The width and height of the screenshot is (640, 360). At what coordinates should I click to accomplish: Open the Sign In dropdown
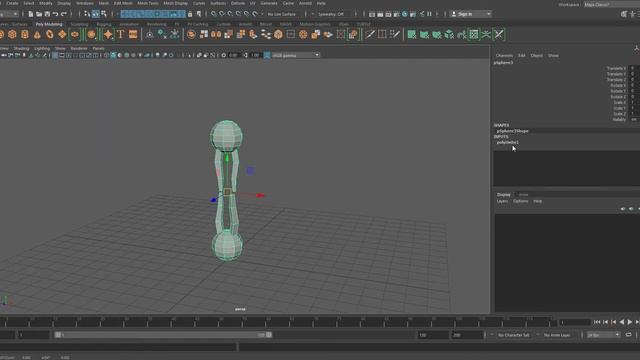[x=471, y=14]
